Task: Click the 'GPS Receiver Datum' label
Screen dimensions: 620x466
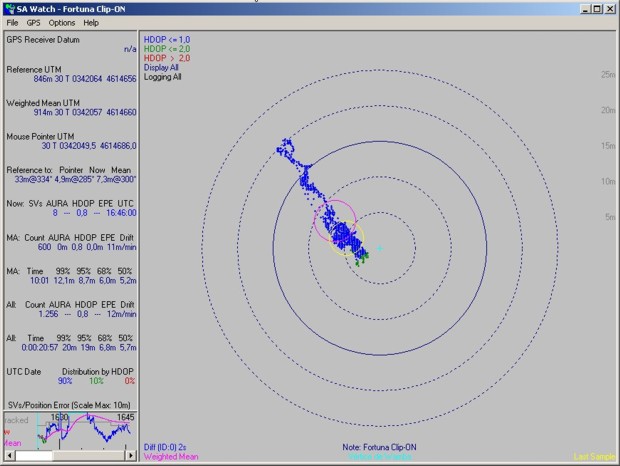Action: click(x=43, y=40)
